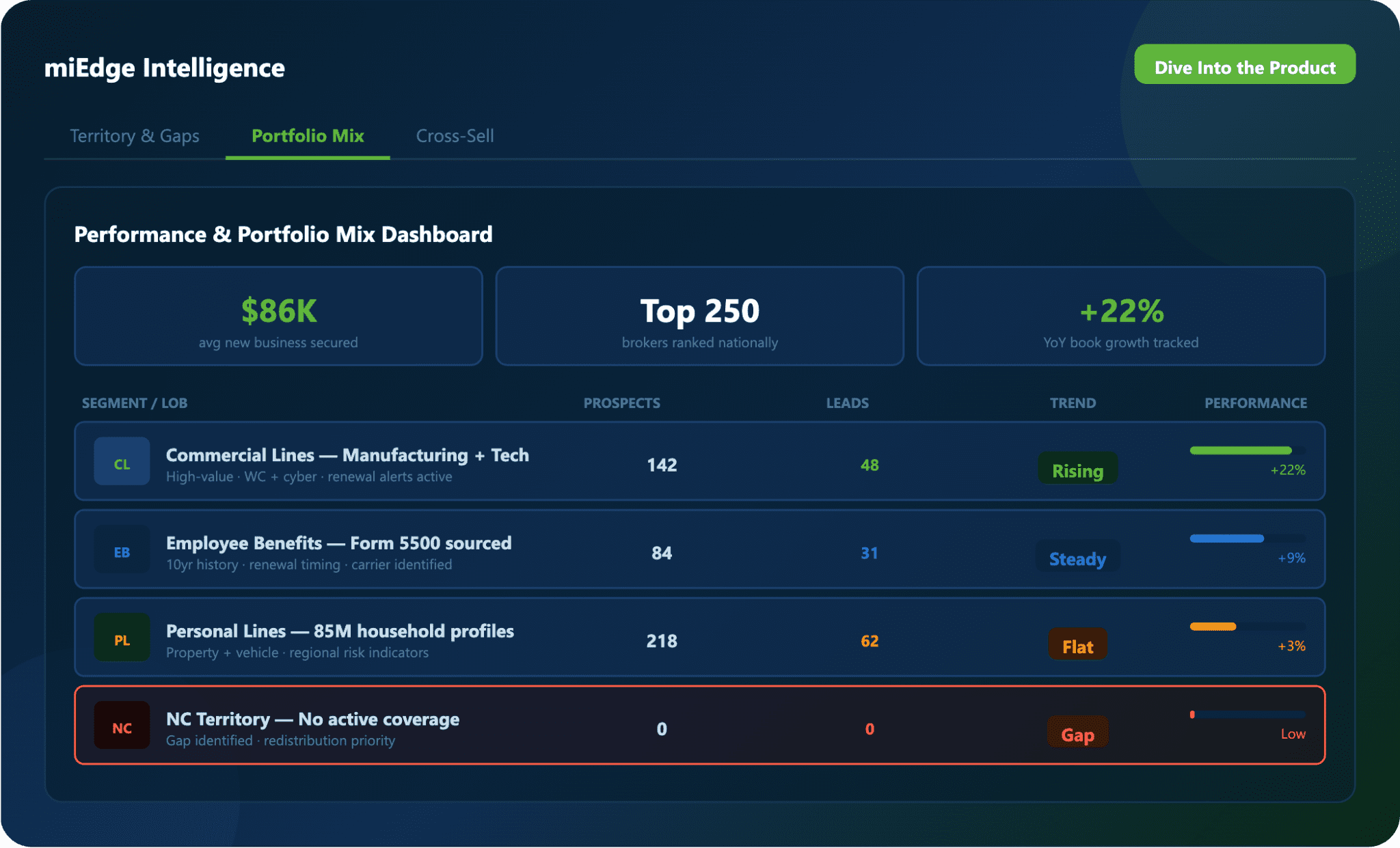
Task: Click the blue +9% performance bar
Action: [x=1226, y=538]
